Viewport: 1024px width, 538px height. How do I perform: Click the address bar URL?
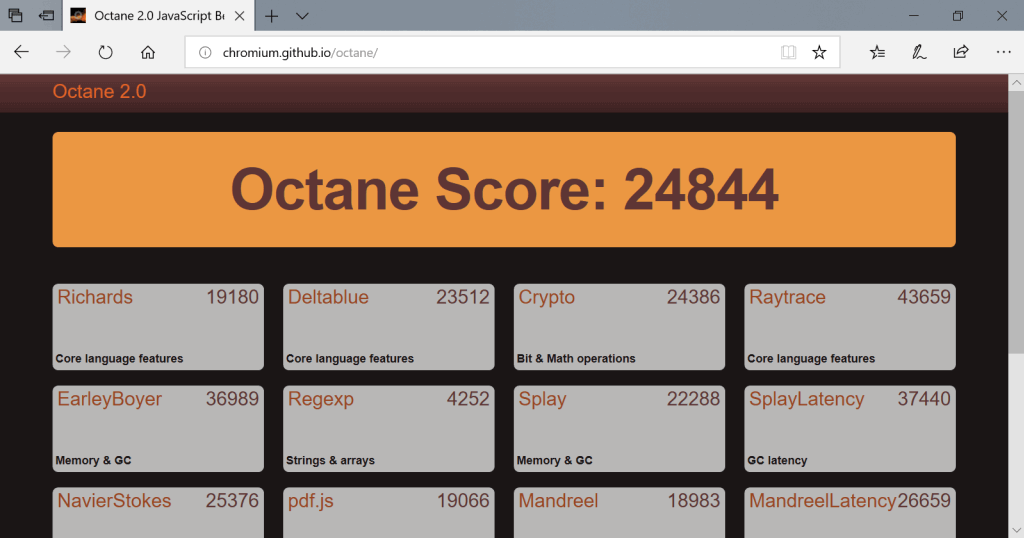tap(300, 52)
